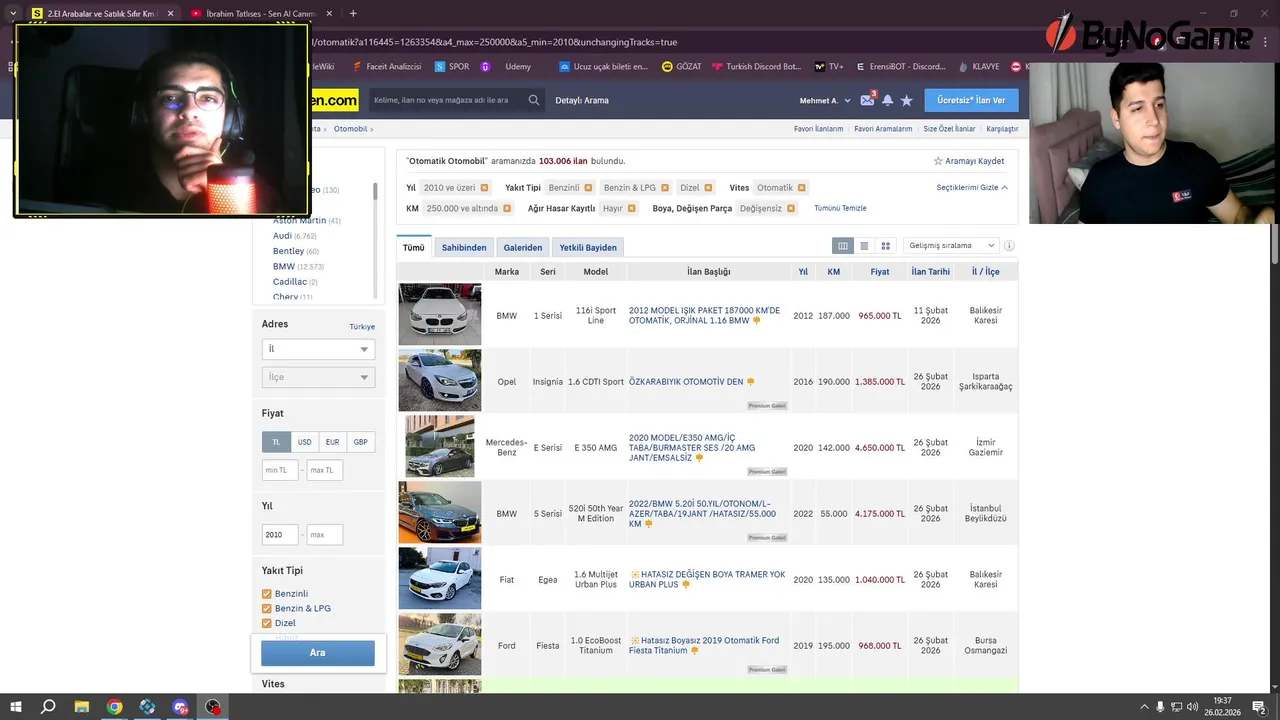Select EUR price currency
This screenshot has width=1280, height=720.
point(332,442)
